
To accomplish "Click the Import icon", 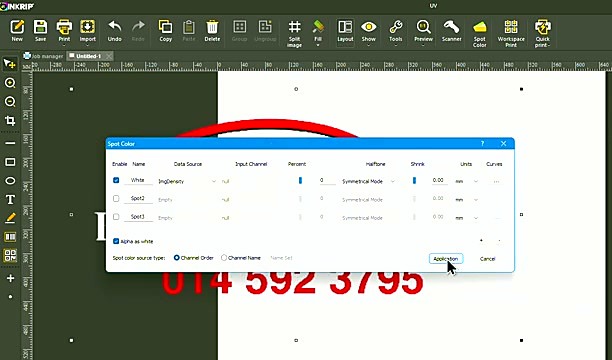I will [x=87, y=31].
